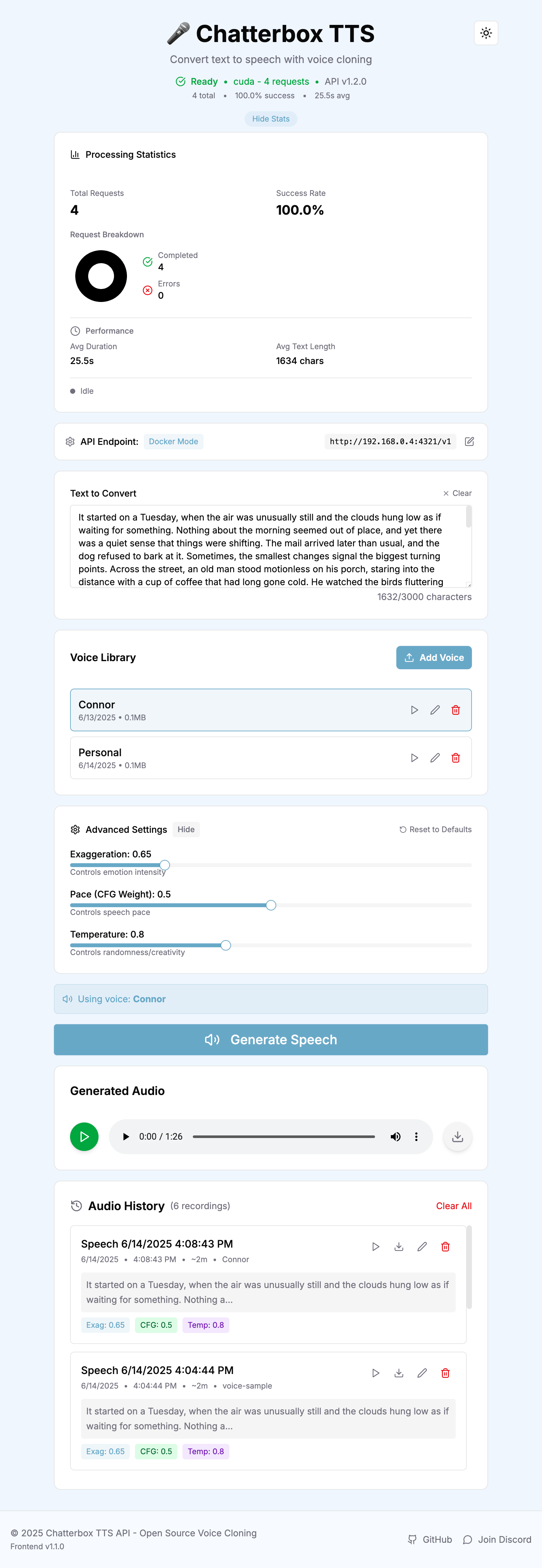
Task: Click the Add Voice button
Action: coord(434,657)
